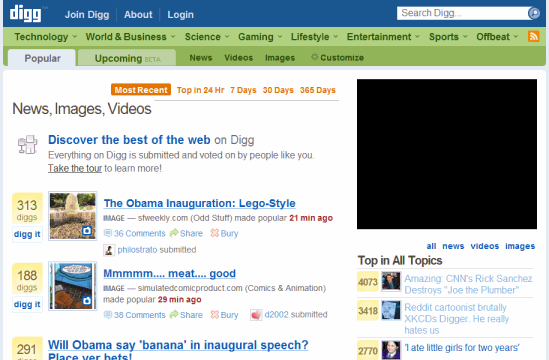Focus the Search Digg input field

click(x=462, y=13)
